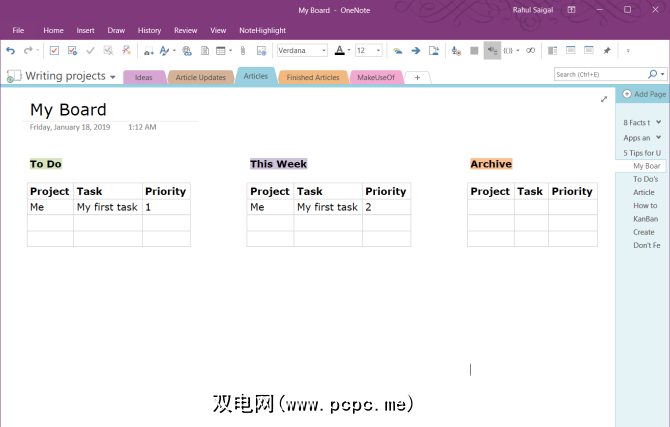The height and width of the screenshot is (427, 670).
Task: Click the paperclip attach file icon
Action: point(242,50)
